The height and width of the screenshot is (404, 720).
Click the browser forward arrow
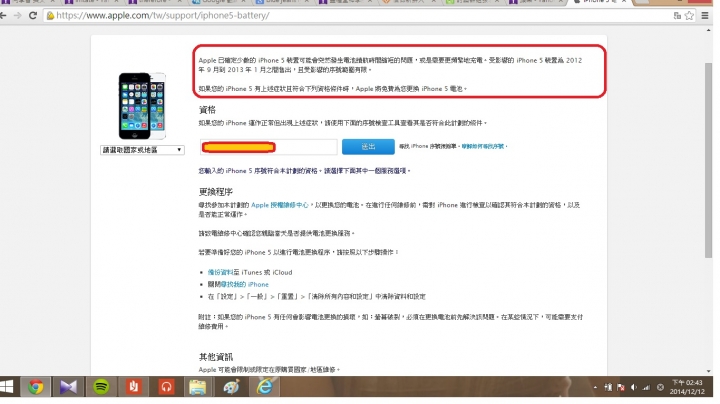17,16
